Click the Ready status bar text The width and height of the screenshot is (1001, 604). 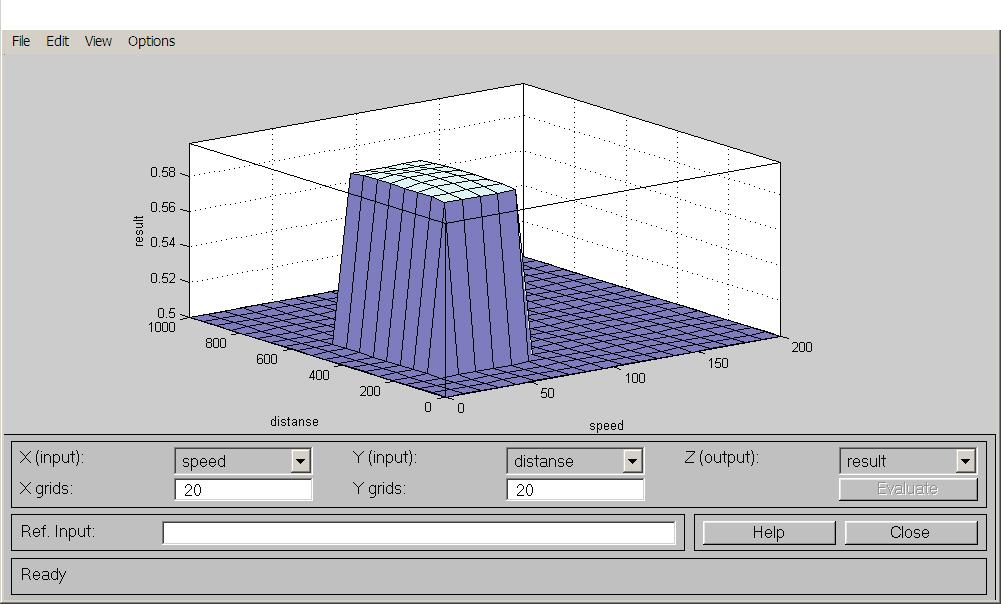coord(45,575)
